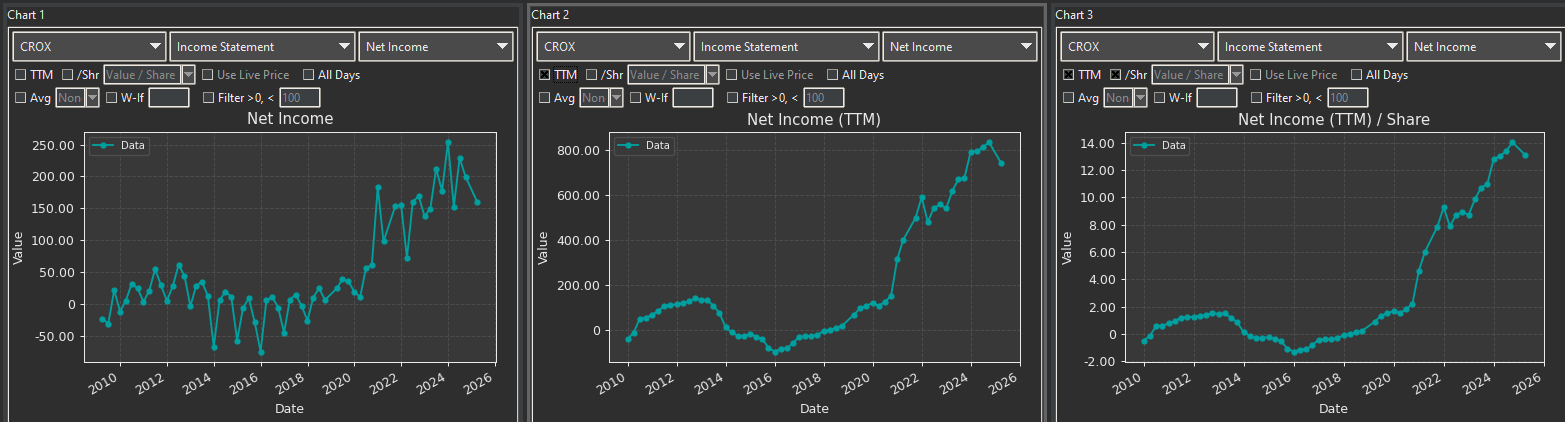Select the Chart 1 panel header
This screenshot has height=422, width=1565.
(26, 15)
